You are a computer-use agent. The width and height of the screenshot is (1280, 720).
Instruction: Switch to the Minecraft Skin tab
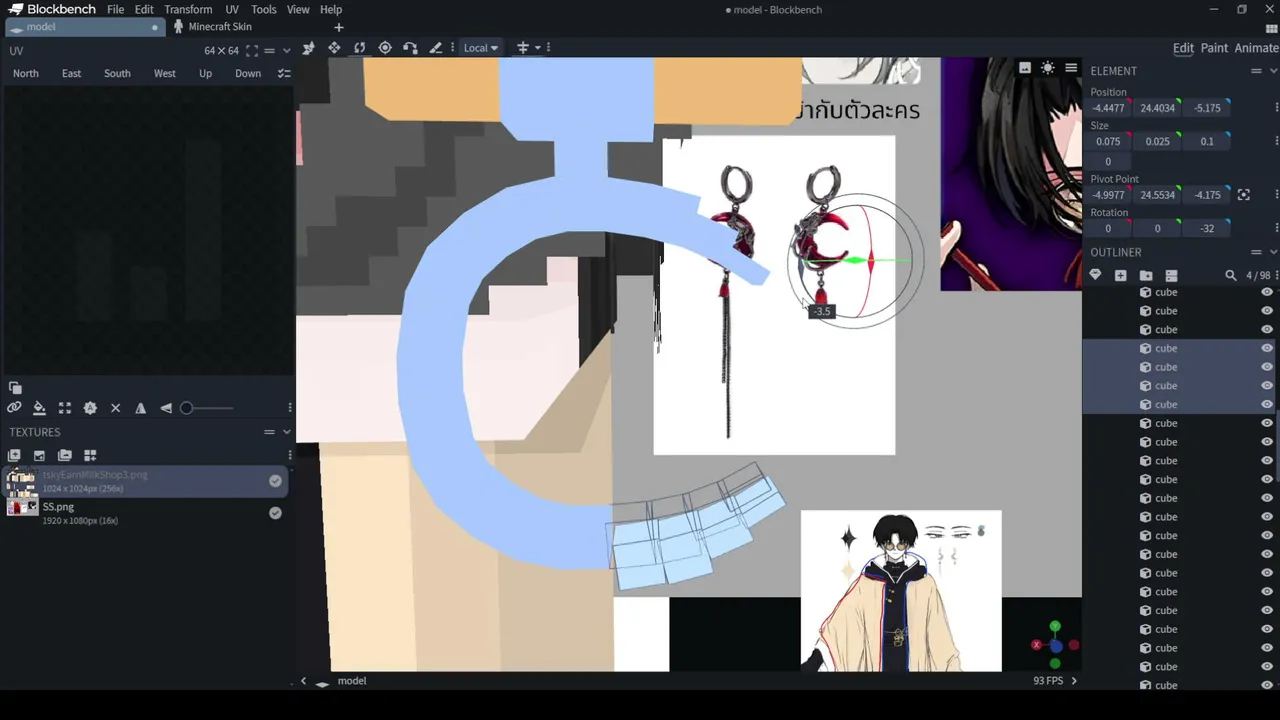(220, 27)
